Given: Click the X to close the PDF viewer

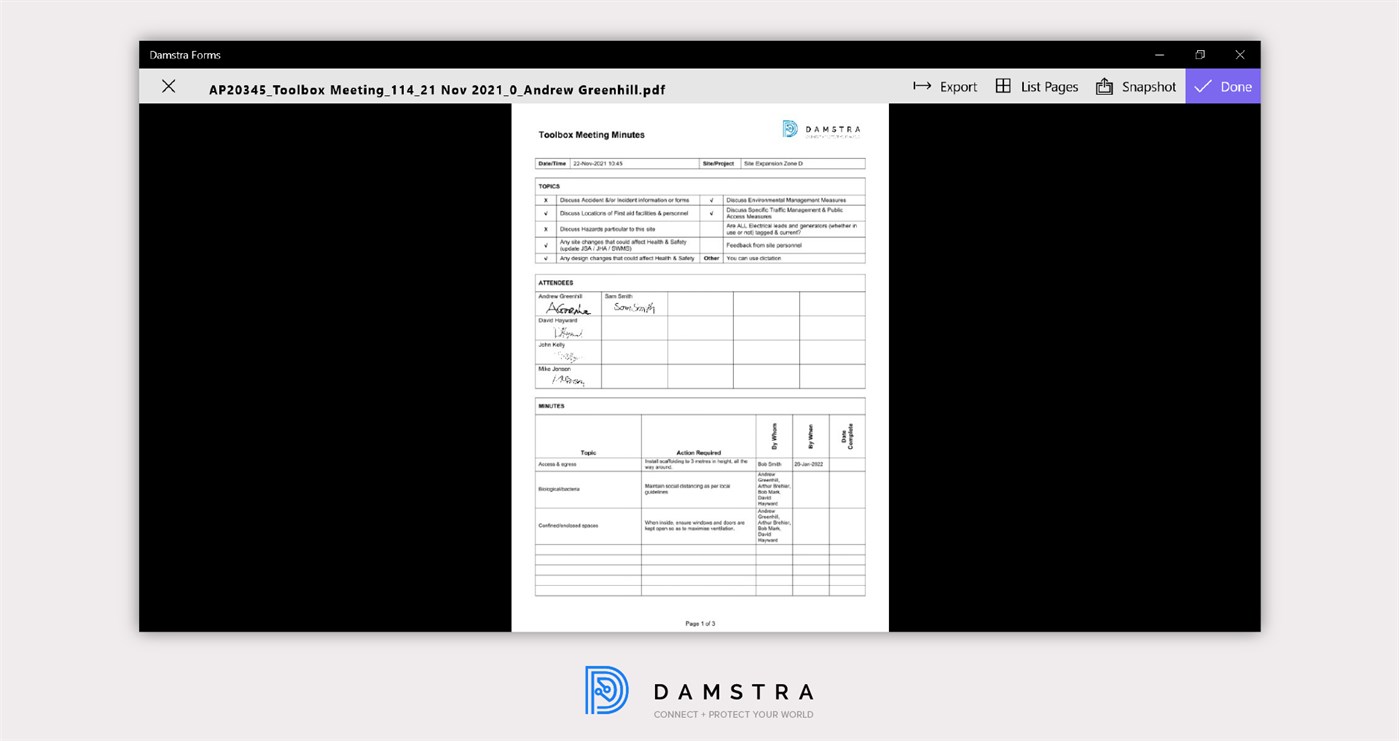Looking at the screenshot, I should (168, 86).
